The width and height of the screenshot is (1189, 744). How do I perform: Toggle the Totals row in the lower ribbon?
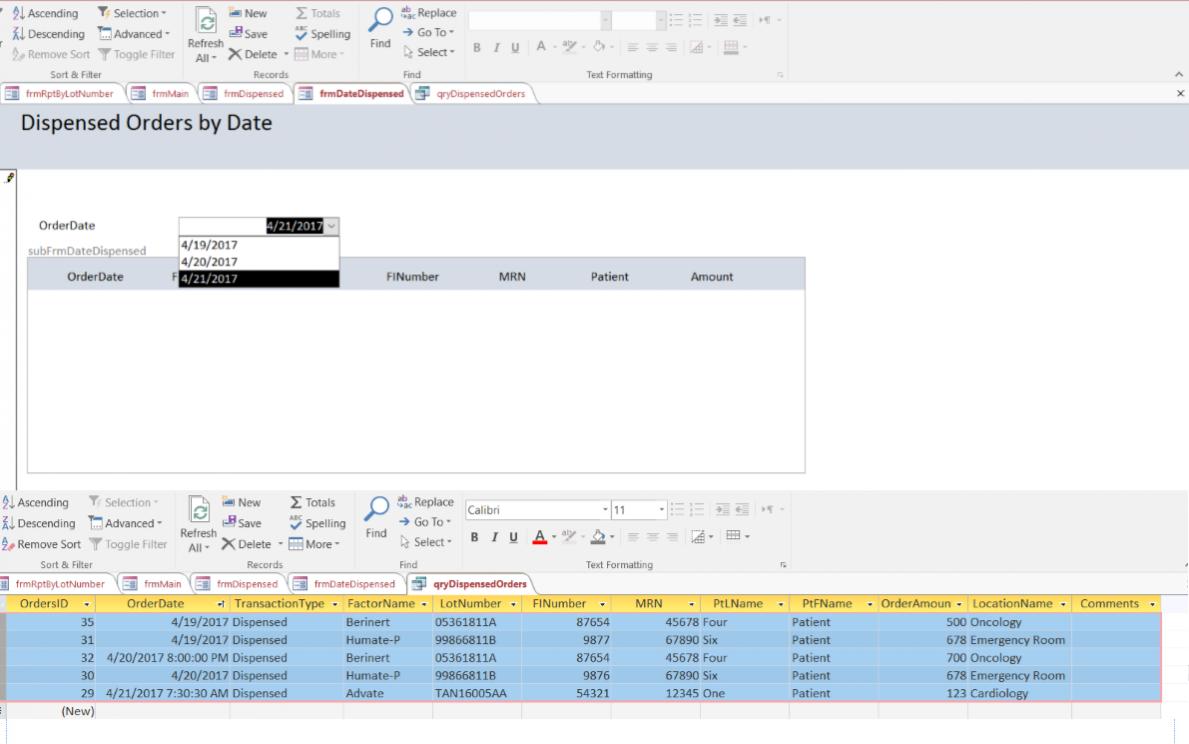pyautogui.click(x=312, y=502)
